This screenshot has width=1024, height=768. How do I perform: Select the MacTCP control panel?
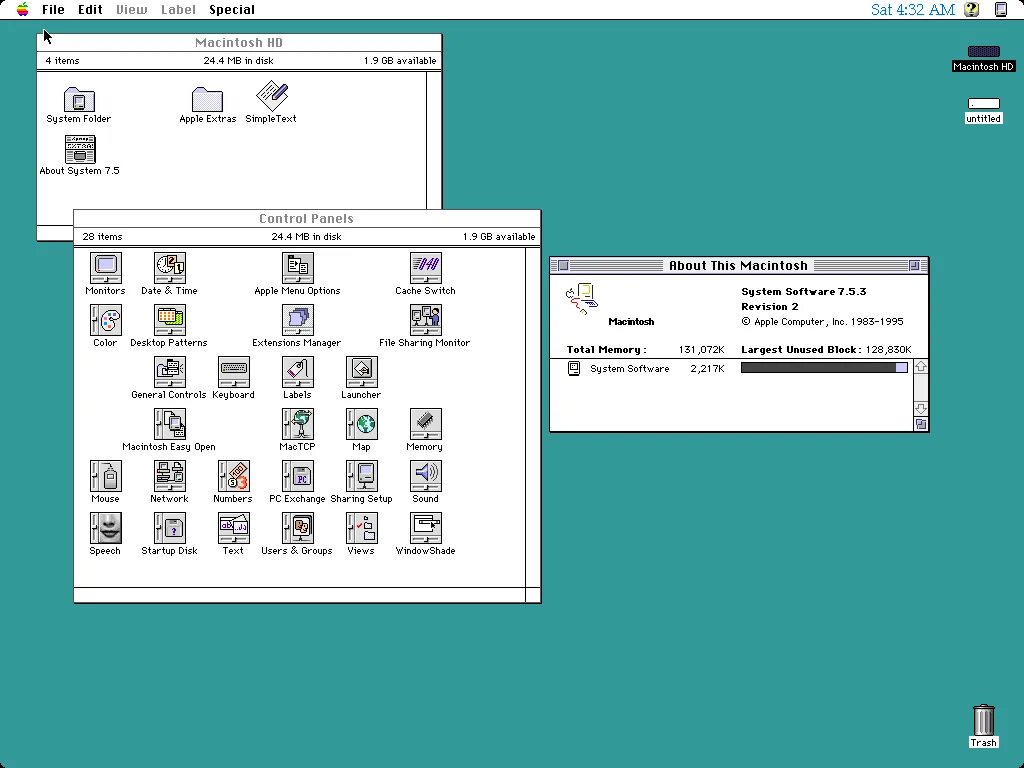point(297,424)
